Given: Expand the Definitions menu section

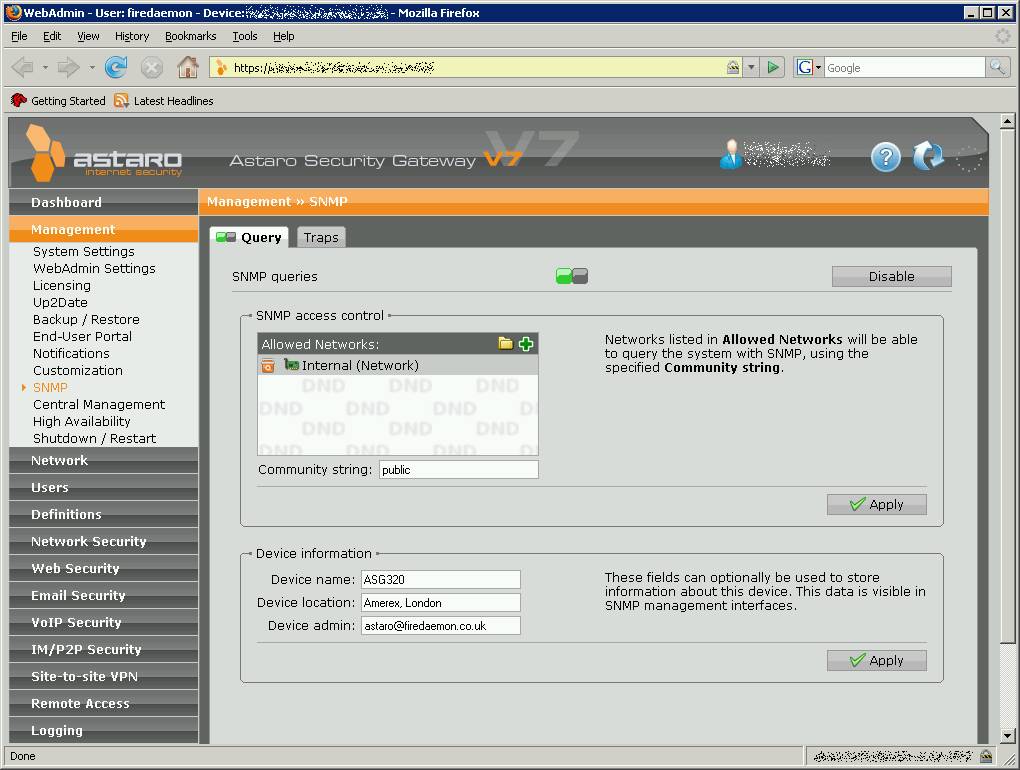Looking at the screenshot, I should (x=104, y=514).
